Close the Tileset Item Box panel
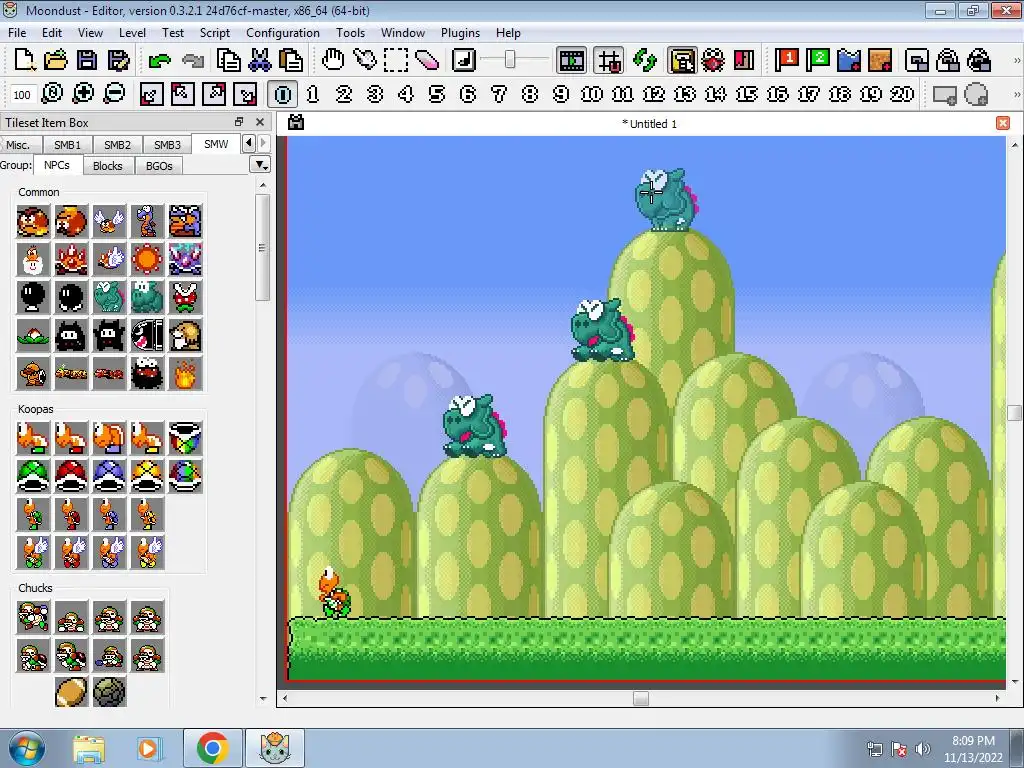Screen dimensions: 1024x768 coord(260,122)
